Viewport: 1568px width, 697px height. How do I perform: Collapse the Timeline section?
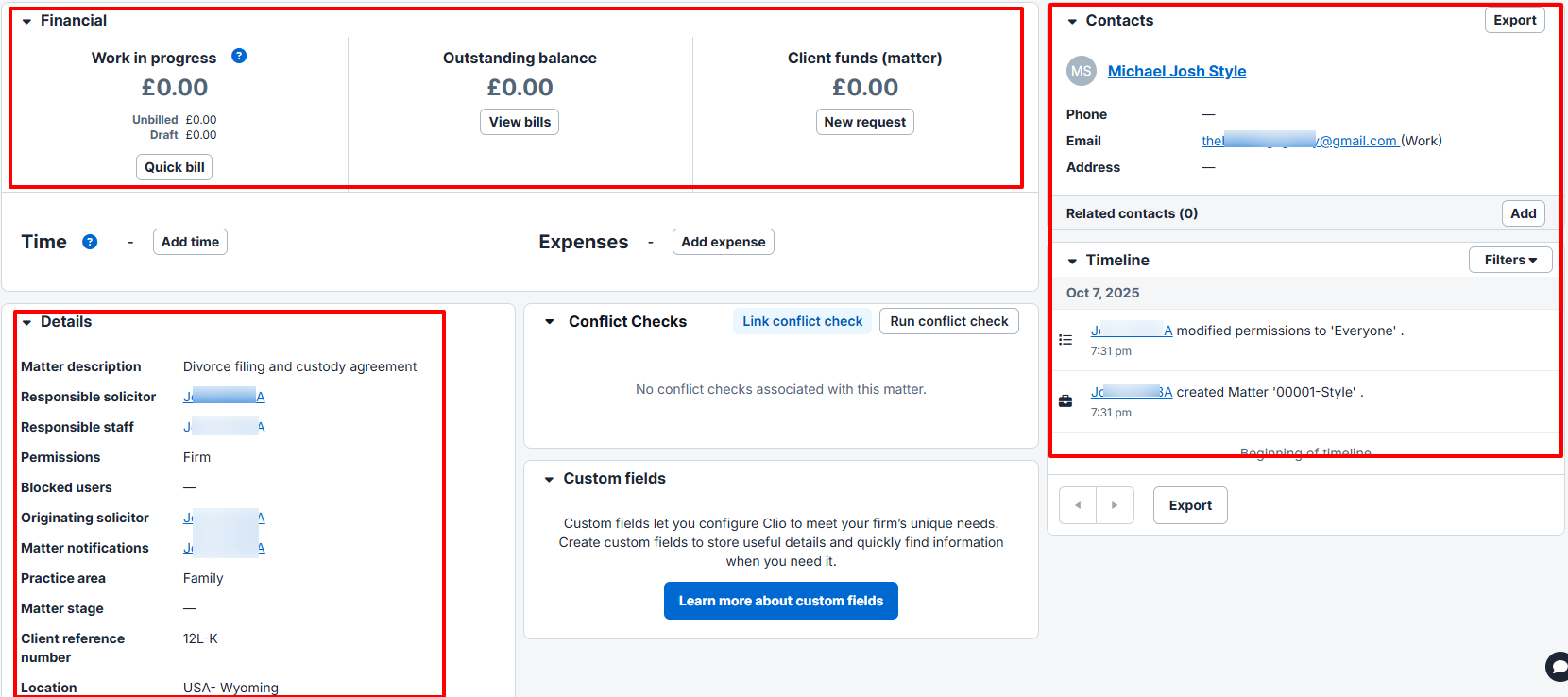click(x=1072, y=261)
